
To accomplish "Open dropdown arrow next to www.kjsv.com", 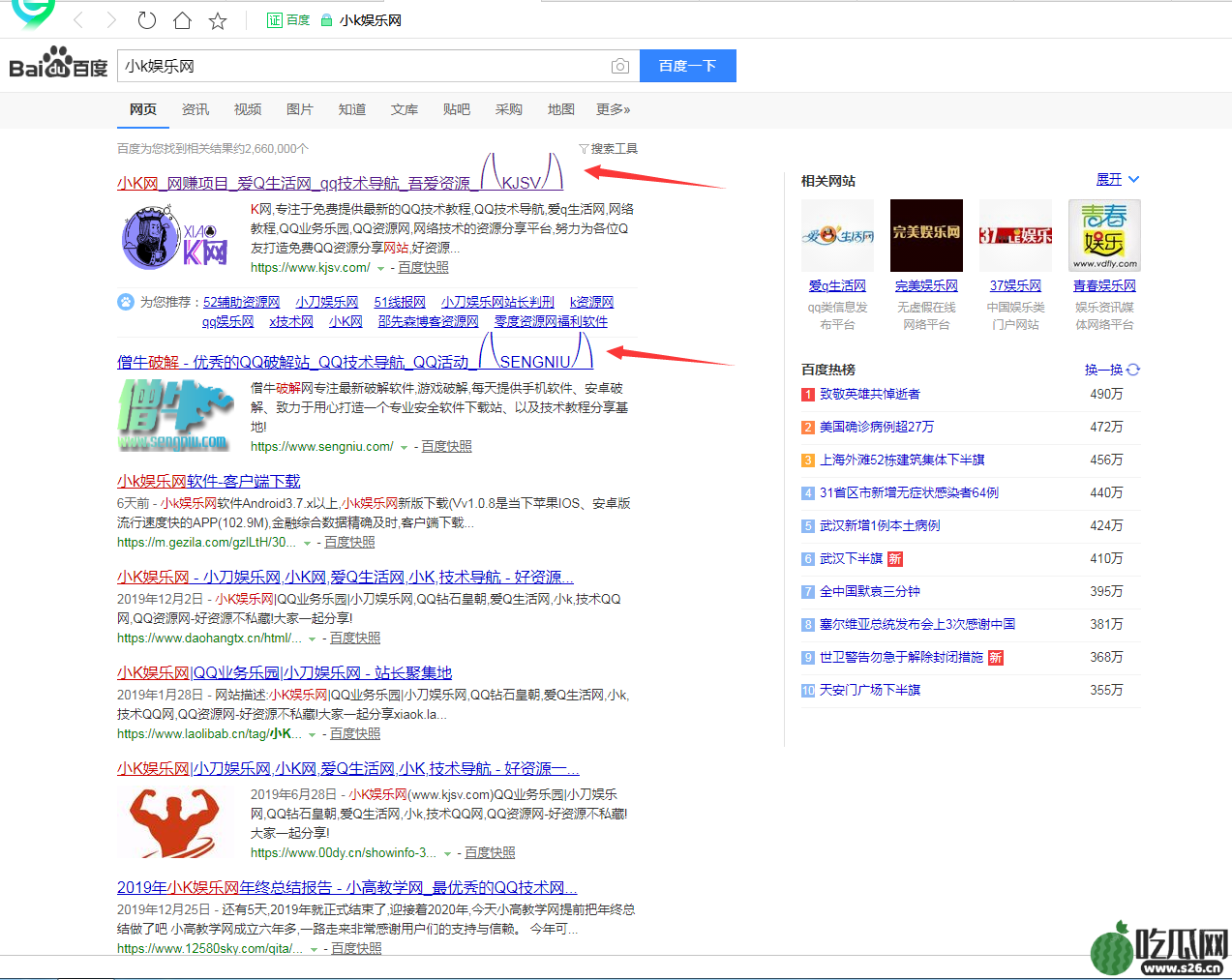I will [x=380, y=268].
